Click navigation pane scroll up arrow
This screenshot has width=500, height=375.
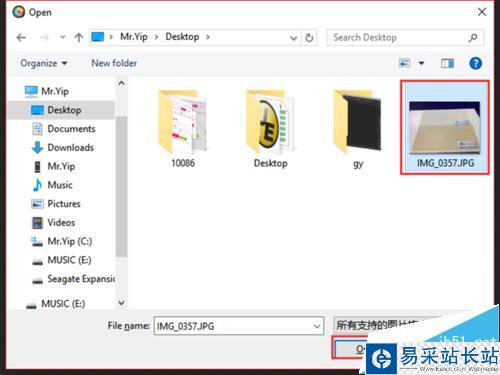click(x=122, y=83)
